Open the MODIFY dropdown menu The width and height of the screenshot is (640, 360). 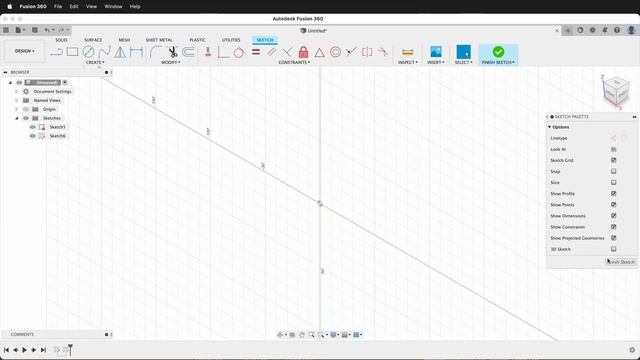[x=171, y=62]
